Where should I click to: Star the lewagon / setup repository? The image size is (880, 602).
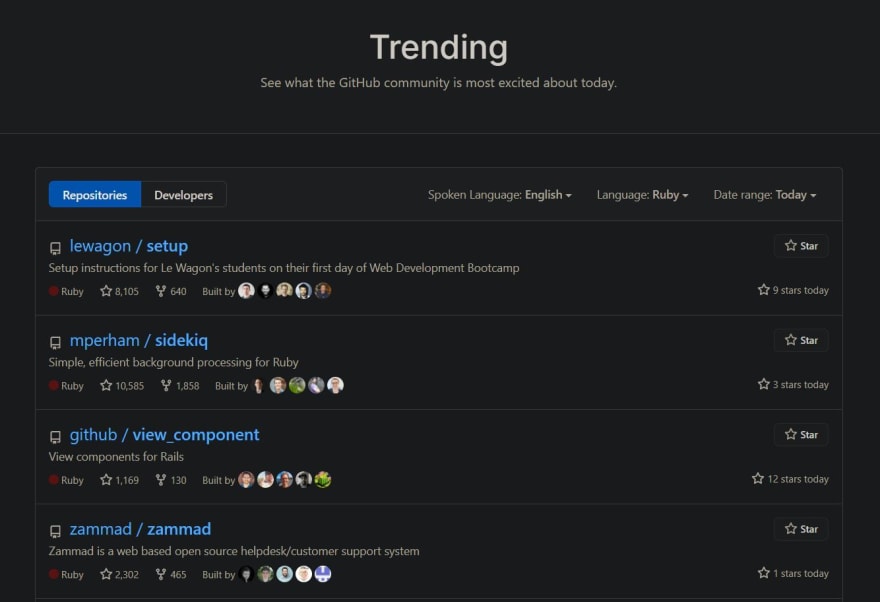tap(801, 246)
